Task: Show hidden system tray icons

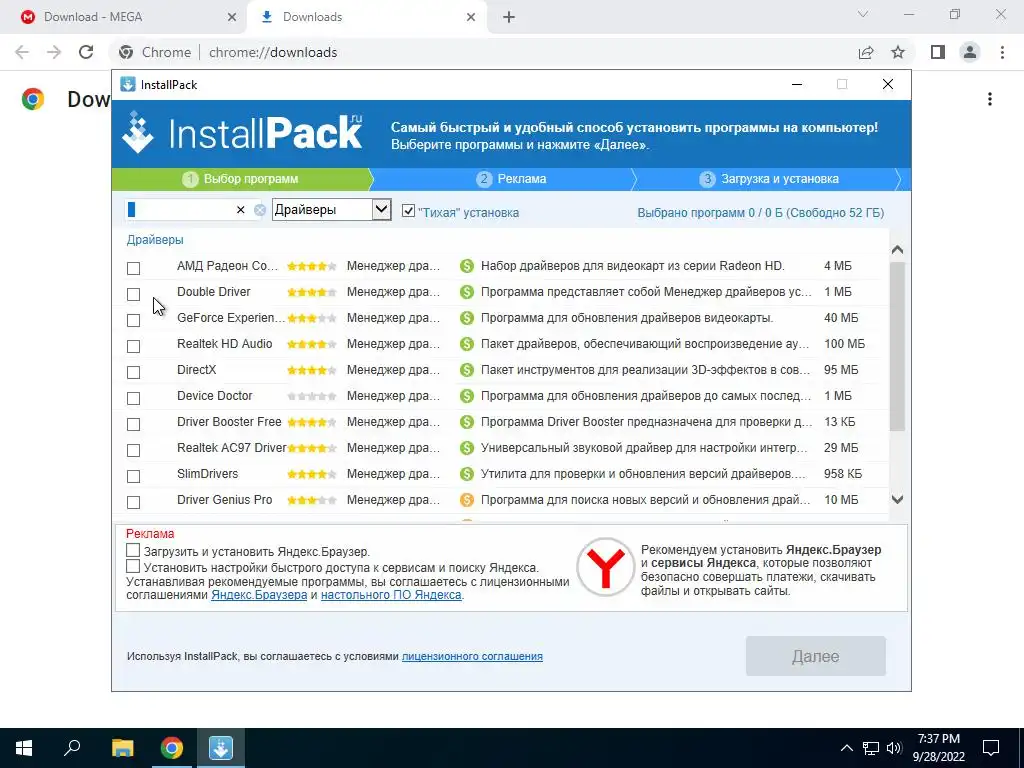Action: tap(846, 748)
